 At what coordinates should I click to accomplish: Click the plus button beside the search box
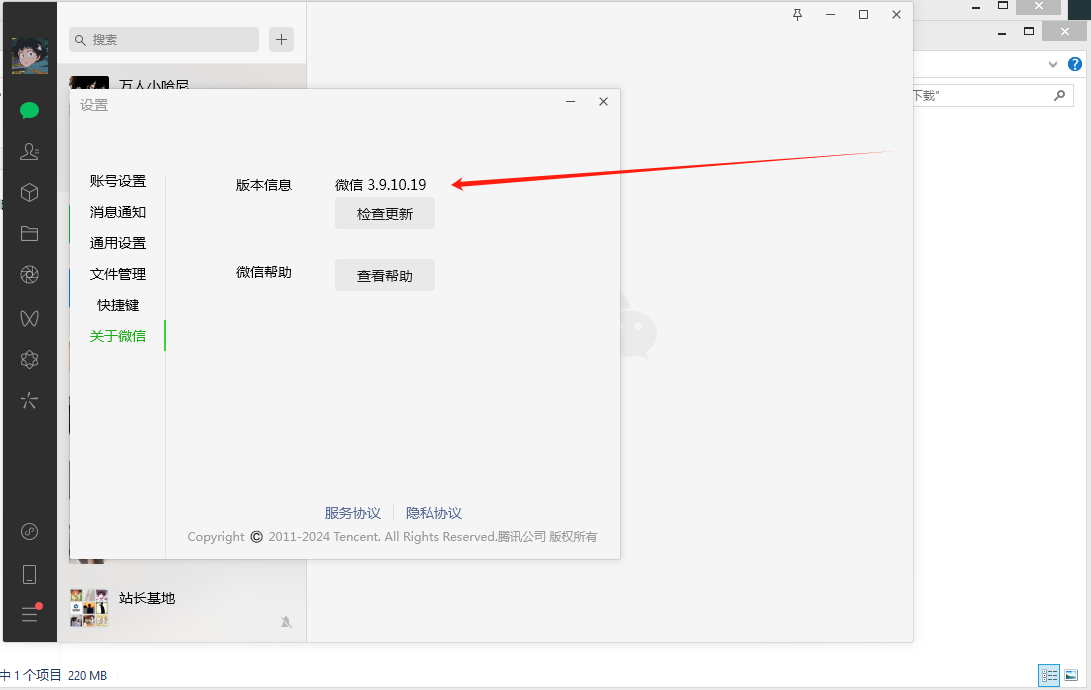point(281,40)
